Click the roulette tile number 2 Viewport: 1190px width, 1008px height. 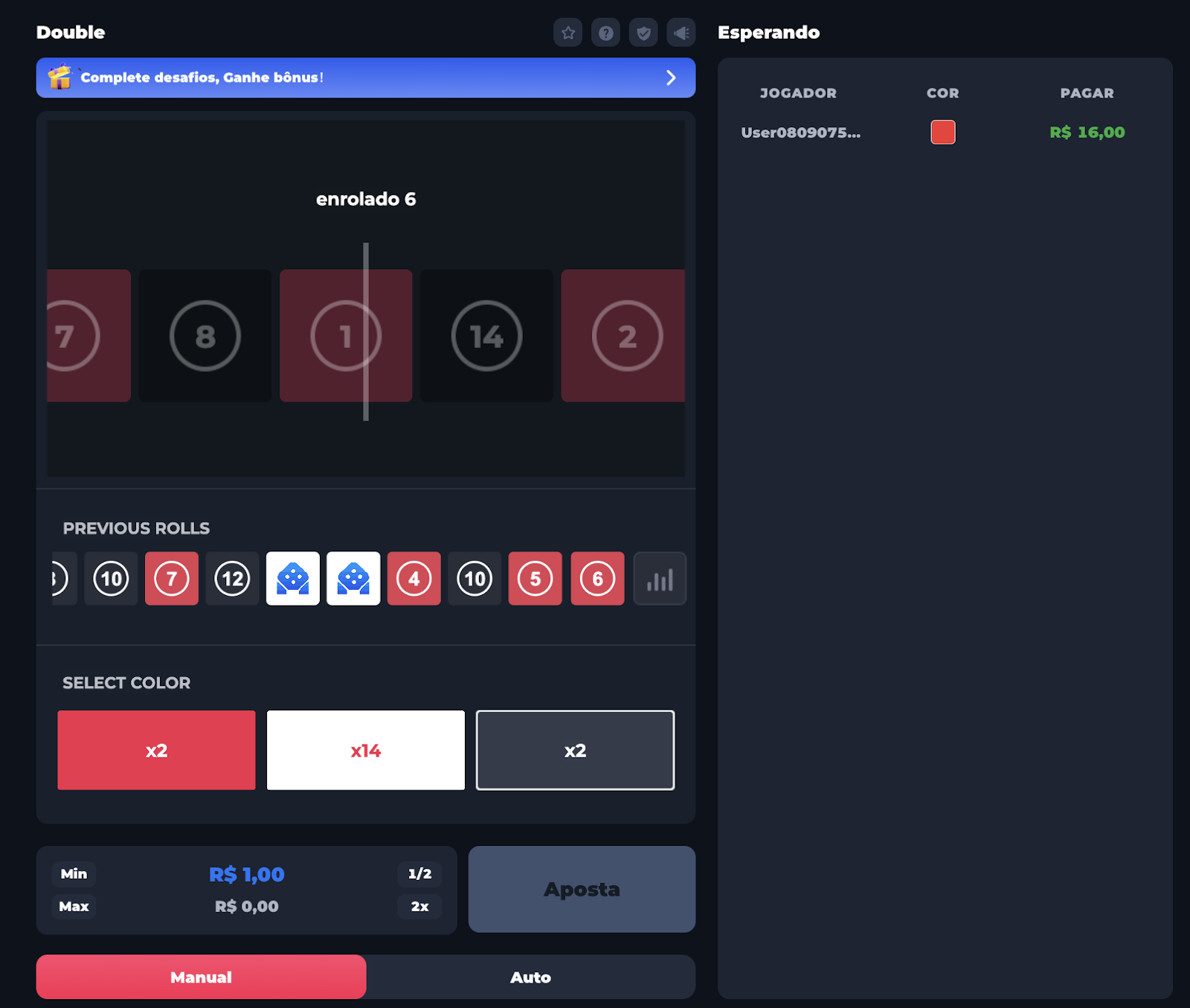pyautogui.click(x=623, y=336)
